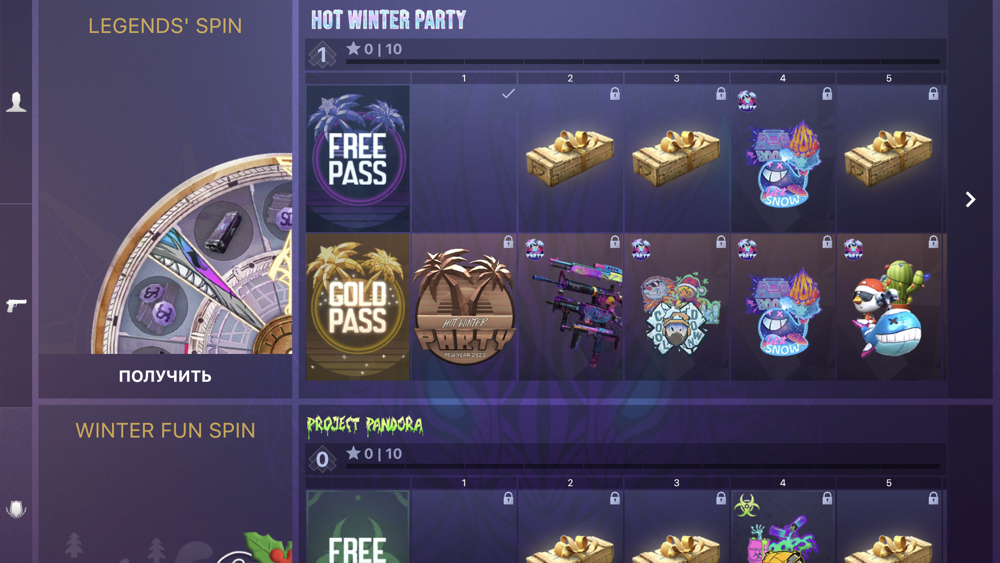Open the pistol weapons icon in sidebar
The height and width of the screenshot is (563, 1000).
click(16, 305)
